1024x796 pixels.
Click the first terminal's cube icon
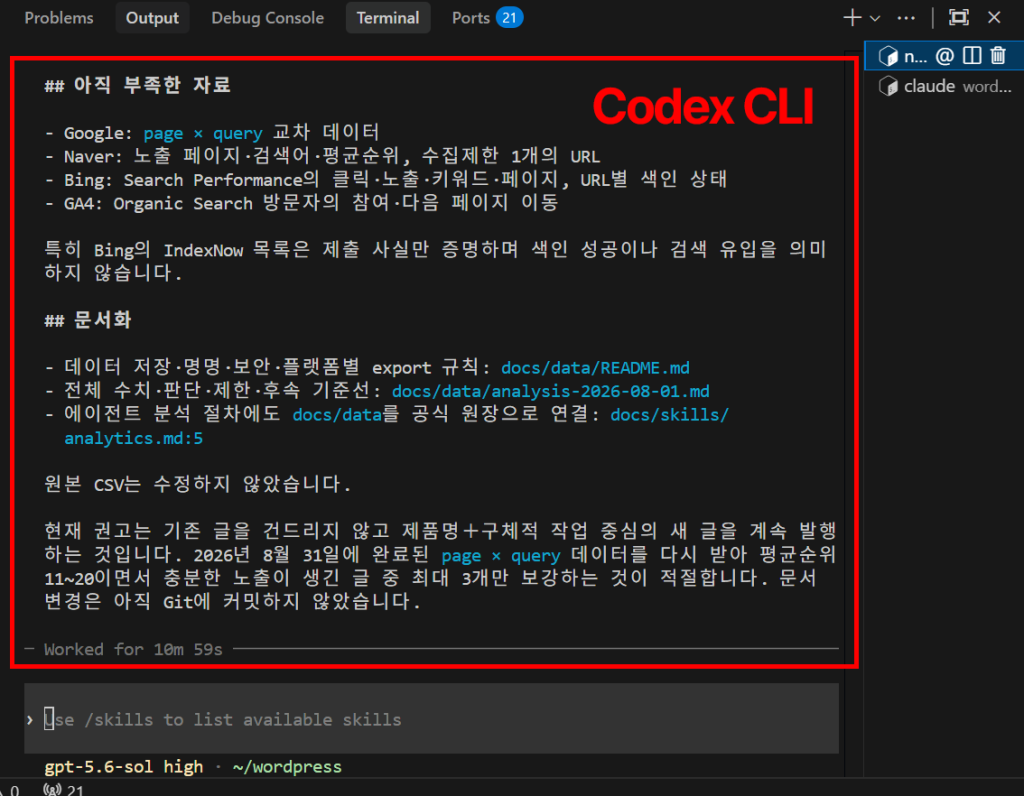(888, 56)
